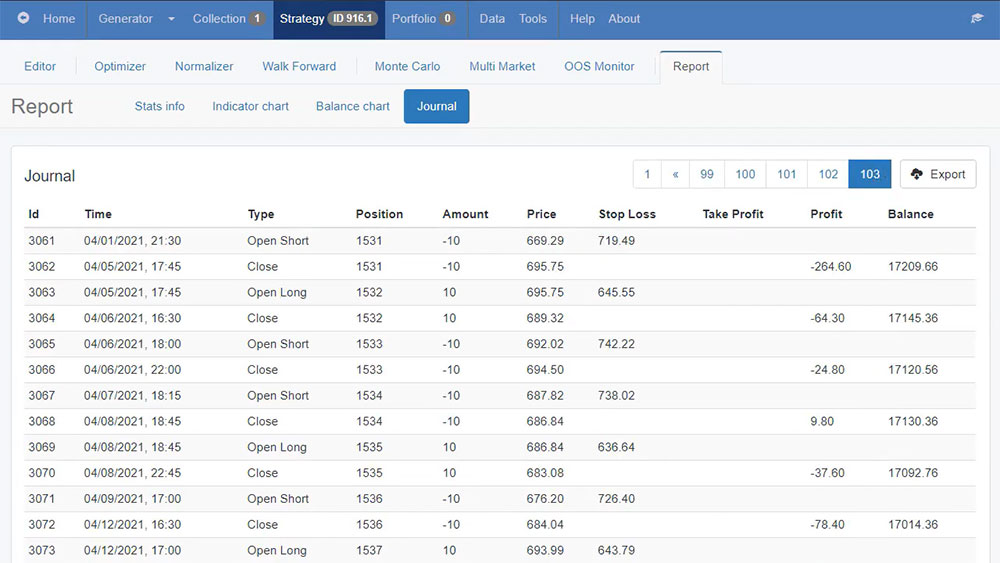This screenshot has height=563, width=1000.
Task: Go to journal page 1
Action: click(647, 174)
